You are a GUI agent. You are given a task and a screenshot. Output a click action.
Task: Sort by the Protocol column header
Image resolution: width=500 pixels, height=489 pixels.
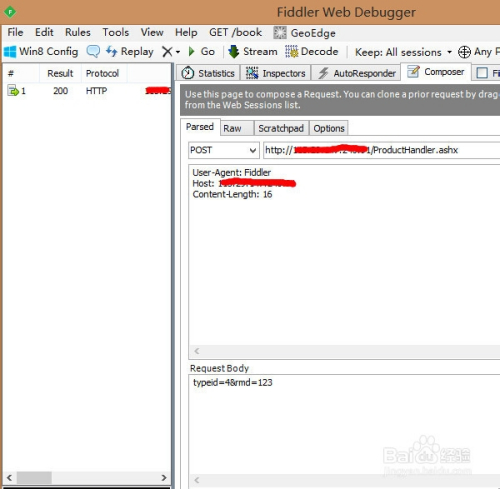click(x=102, y=73)
